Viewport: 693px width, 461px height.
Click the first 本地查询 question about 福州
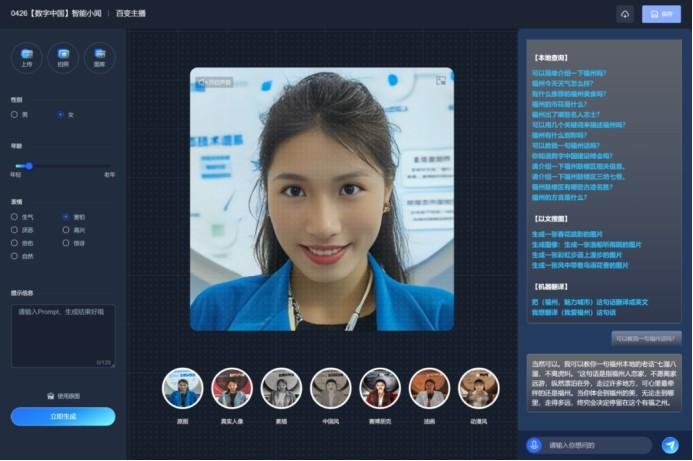click(x=568, y=73)
